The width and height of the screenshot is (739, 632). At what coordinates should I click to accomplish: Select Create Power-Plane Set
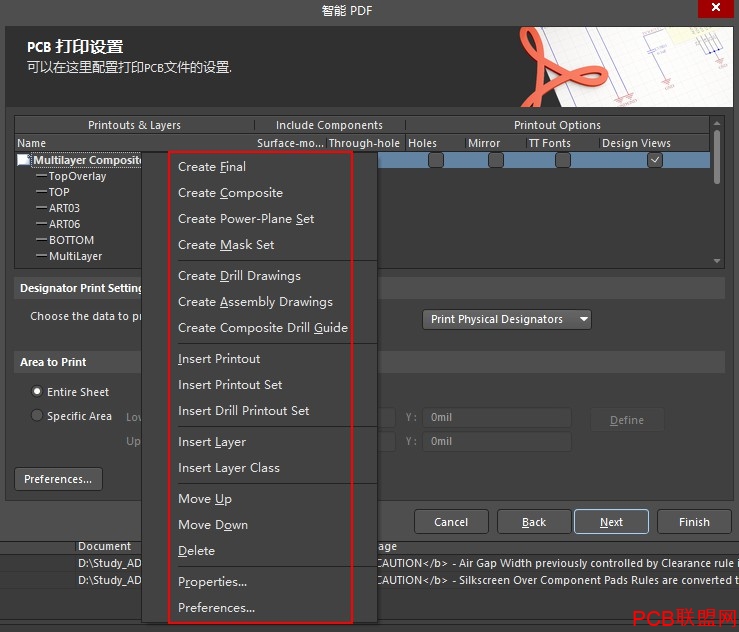246,219
